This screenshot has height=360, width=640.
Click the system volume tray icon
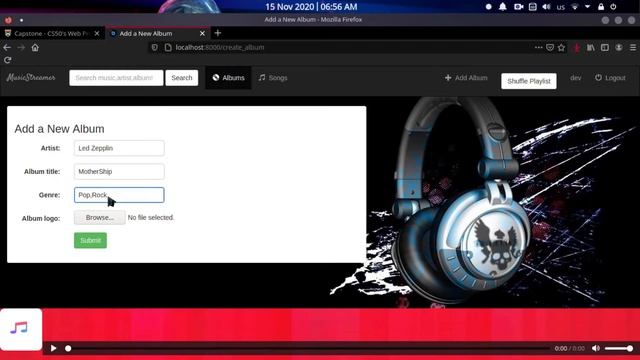pyautogui.click(x=546, y=7)
